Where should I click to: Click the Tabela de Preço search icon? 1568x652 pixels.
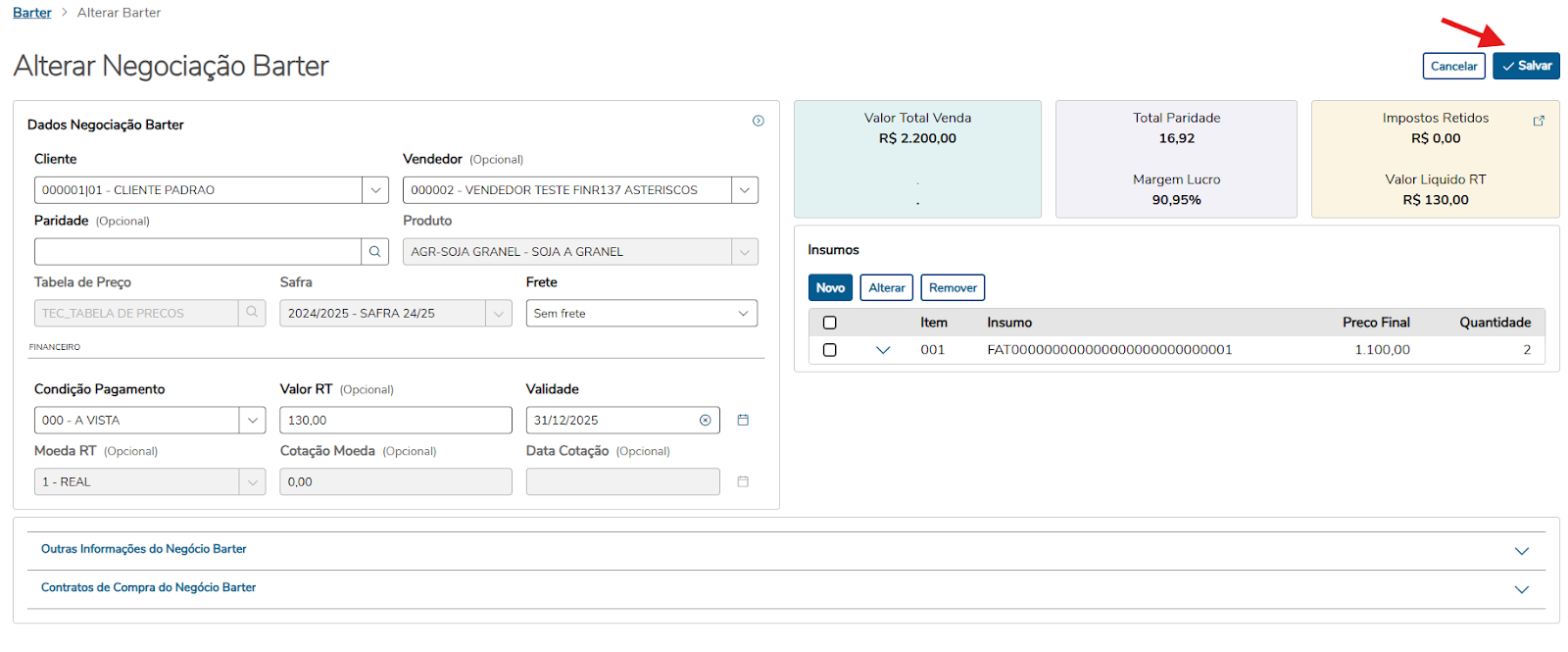point(252,313)
